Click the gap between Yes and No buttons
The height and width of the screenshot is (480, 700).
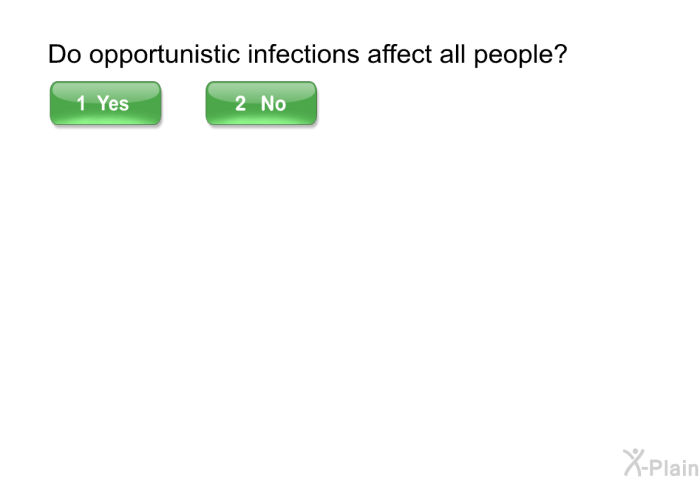183,103
